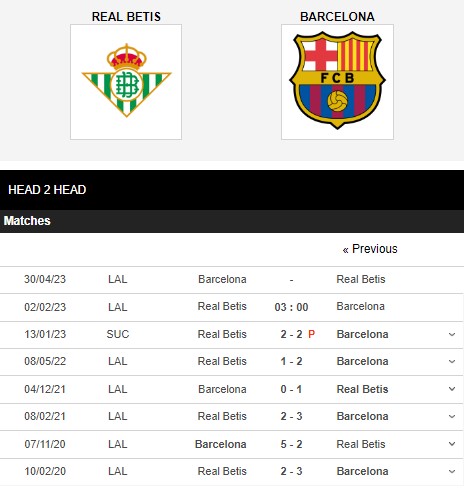Click the 0 - 1 score on 04/12/21
467x489 pixels.
(x=291, y=389)
